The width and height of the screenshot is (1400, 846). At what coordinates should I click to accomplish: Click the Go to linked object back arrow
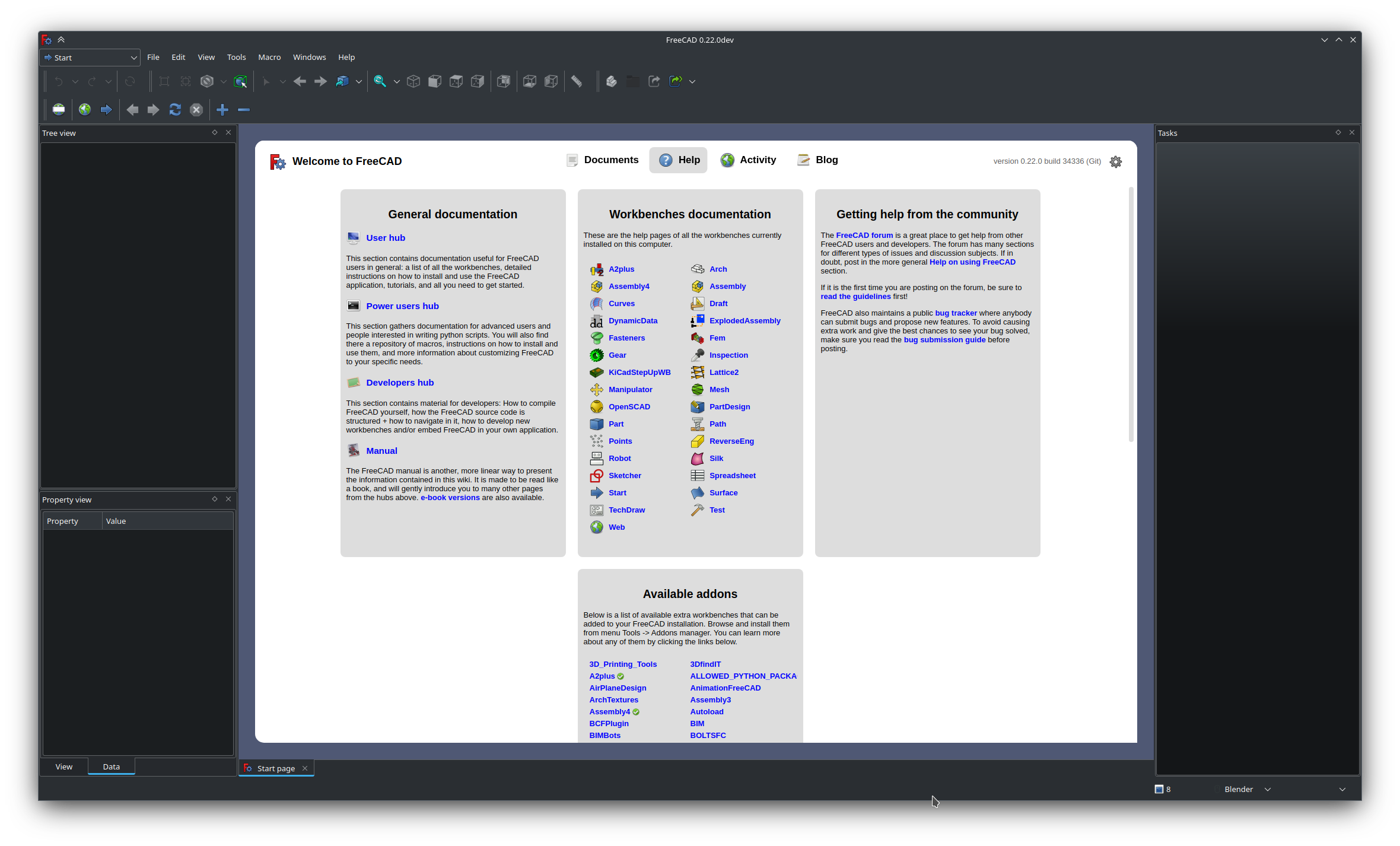click(300, 81)
